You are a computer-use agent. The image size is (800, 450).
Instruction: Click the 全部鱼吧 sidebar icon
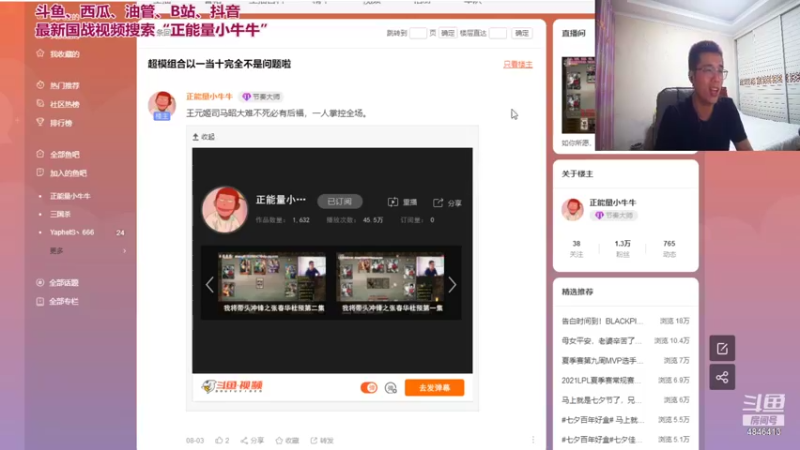click(x=40, y=154)
